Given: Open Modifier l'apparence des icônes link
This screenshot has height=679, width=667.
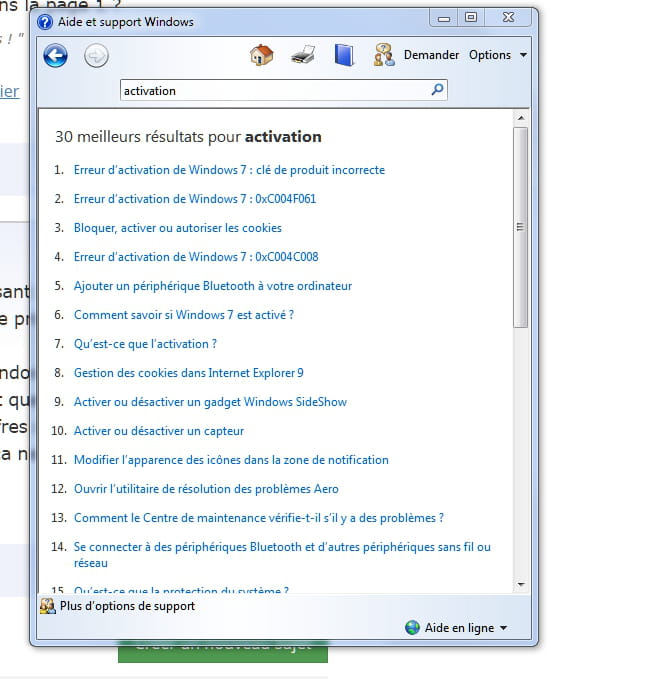Looking at the screenshot, I should (x=231, y=460).
